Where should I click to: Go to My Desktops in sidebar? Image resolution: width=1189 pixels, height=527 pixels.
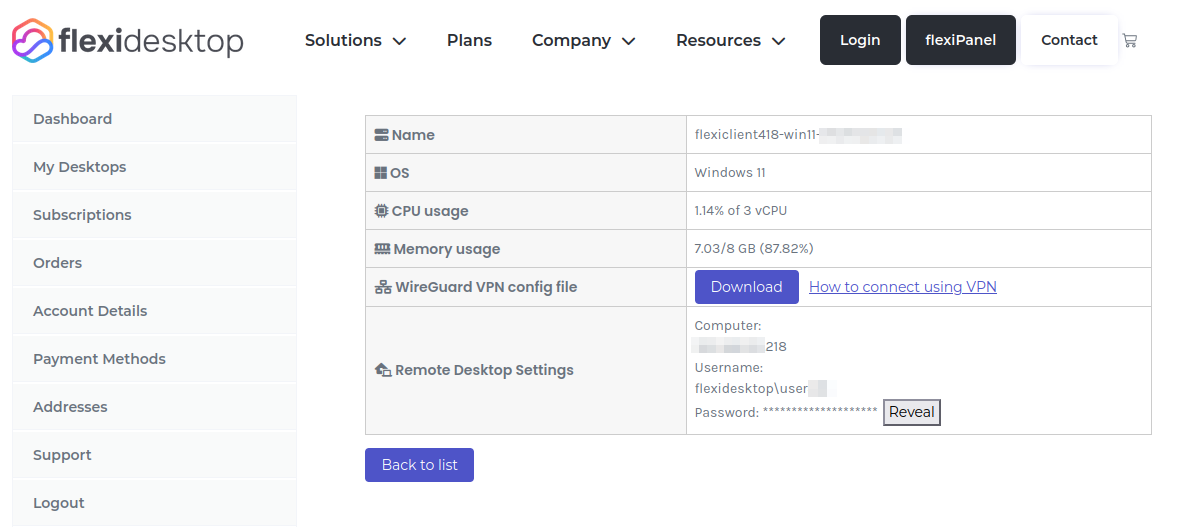(80, 167)
